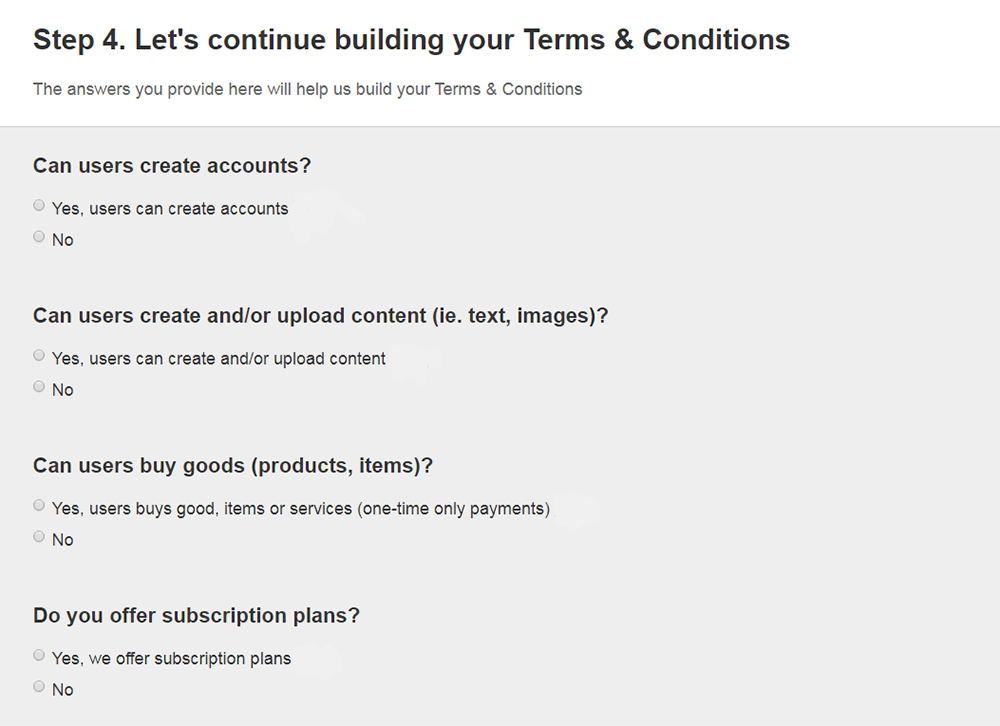Select "No" under the accounts question
1000x726 pixels.
38,236
